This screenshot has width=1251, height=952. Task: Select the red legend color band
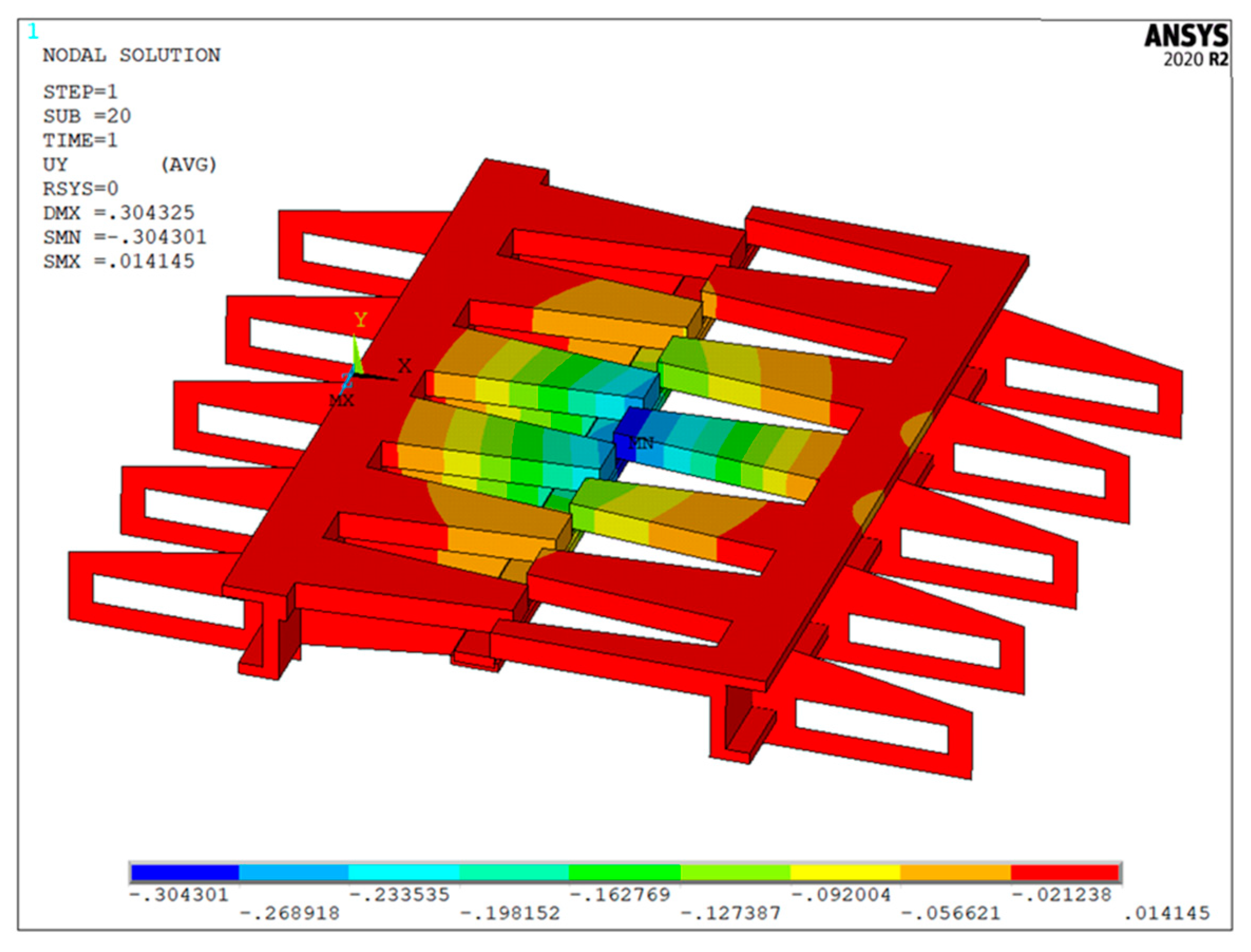[1065, 873]
